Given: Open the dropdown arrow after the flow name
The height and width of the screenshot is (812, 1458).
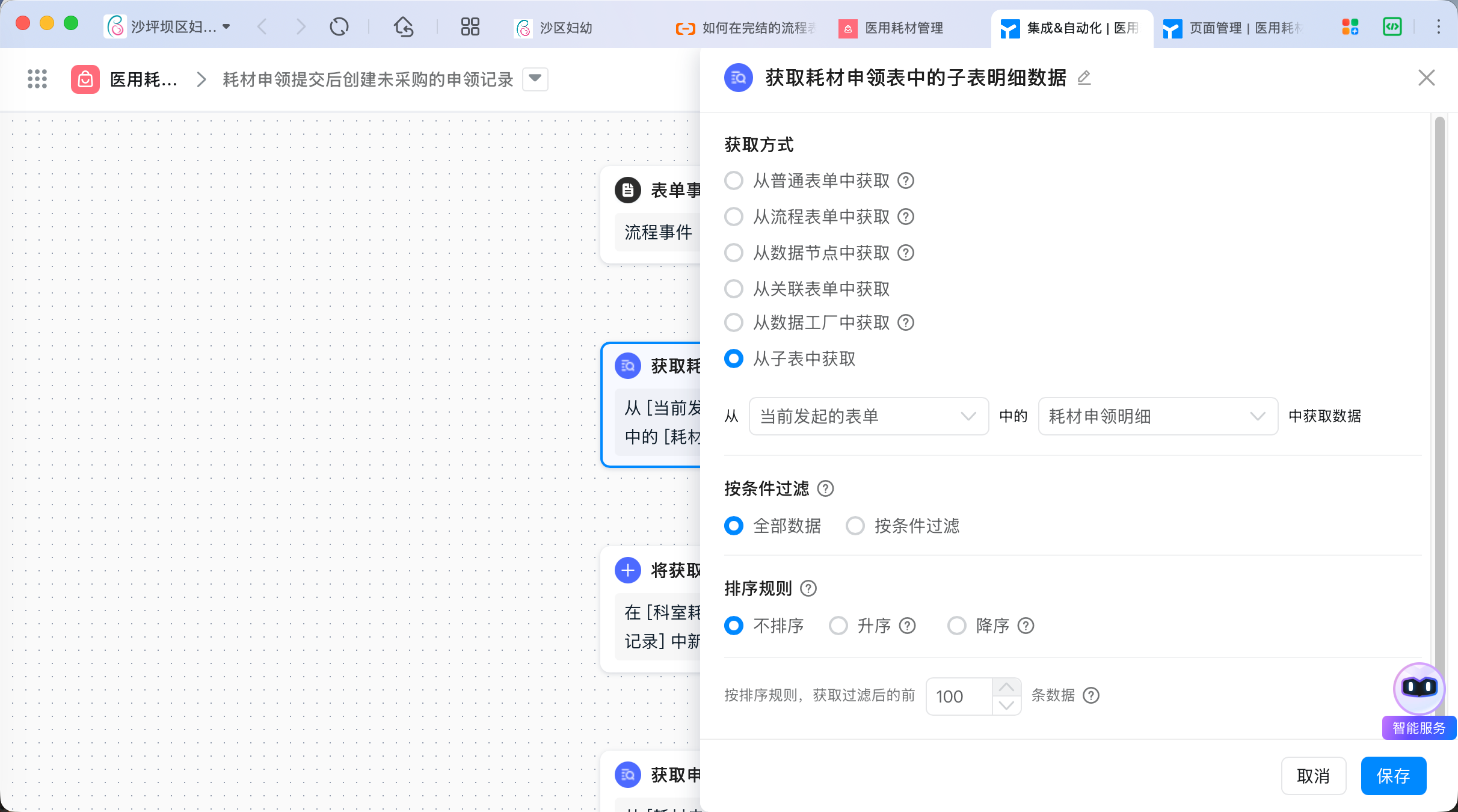Looking at the screenshot, I should click(x=535, y=79).
